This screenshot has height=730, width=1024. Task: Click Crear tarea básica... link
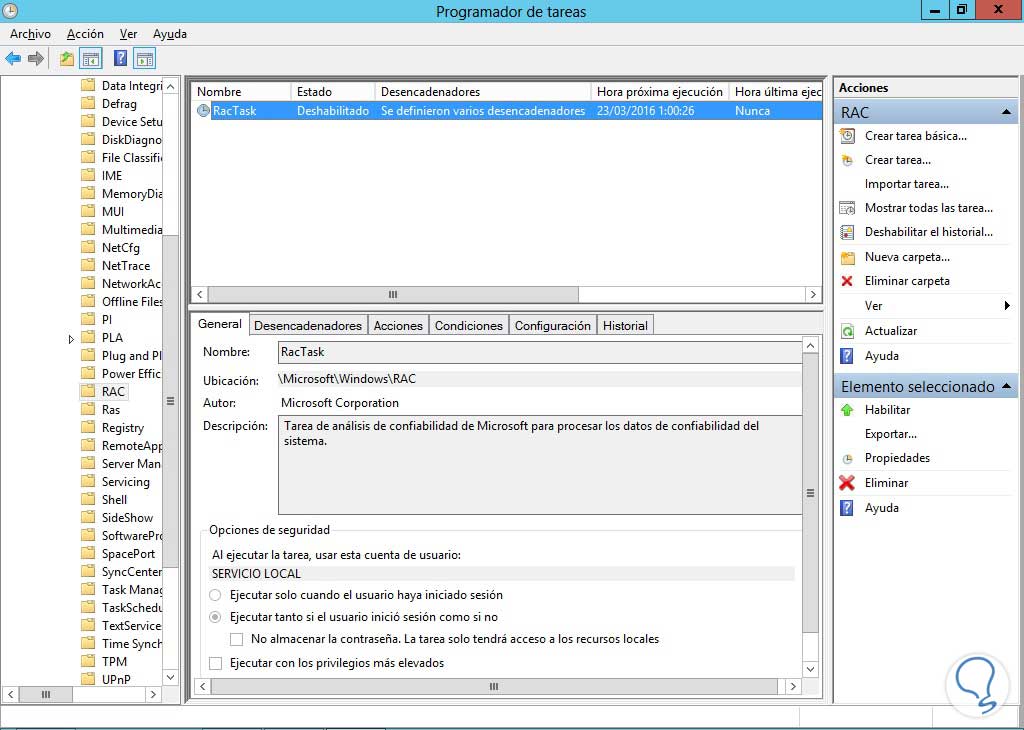(x=916, y=136)
